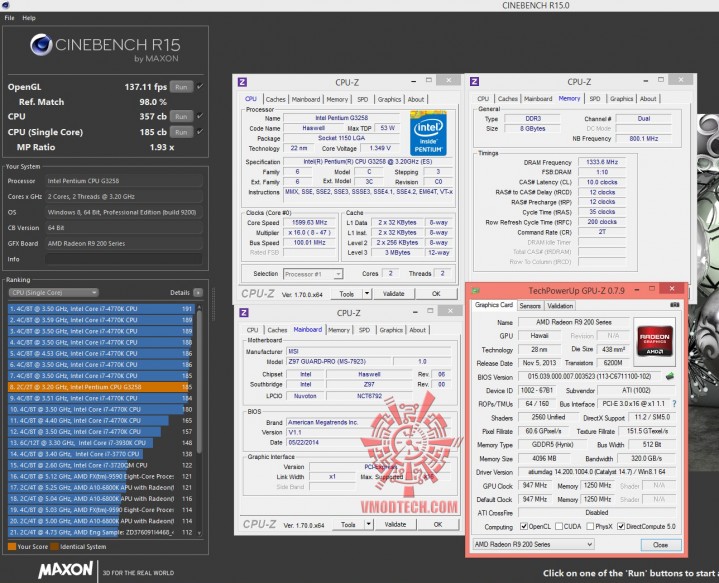Toggle the PhysX checkbox
The width and height of the screenshot is (719, 583).
[590, 526]
